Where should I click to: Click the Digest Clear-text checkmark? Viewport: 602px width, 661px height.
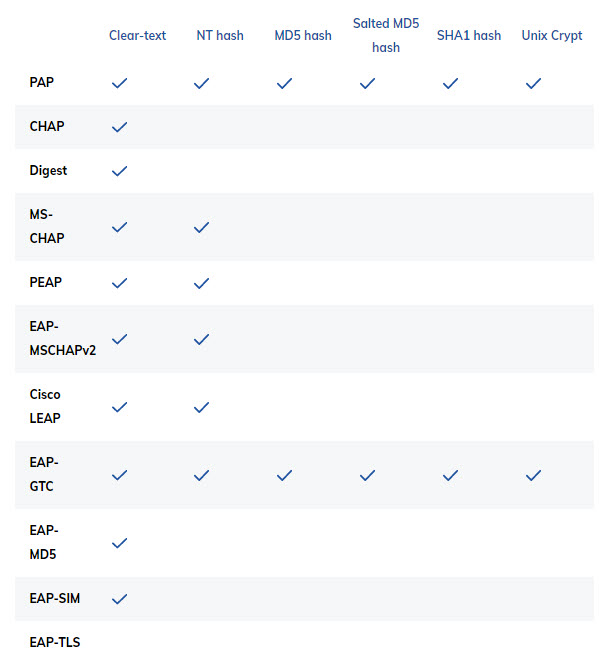coord(119,171)
